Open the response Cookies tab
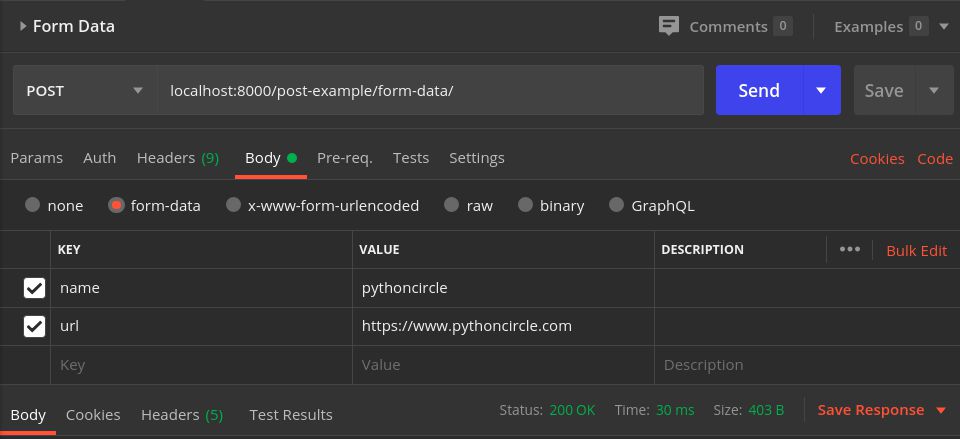The image size is (960, 439). 93,415
